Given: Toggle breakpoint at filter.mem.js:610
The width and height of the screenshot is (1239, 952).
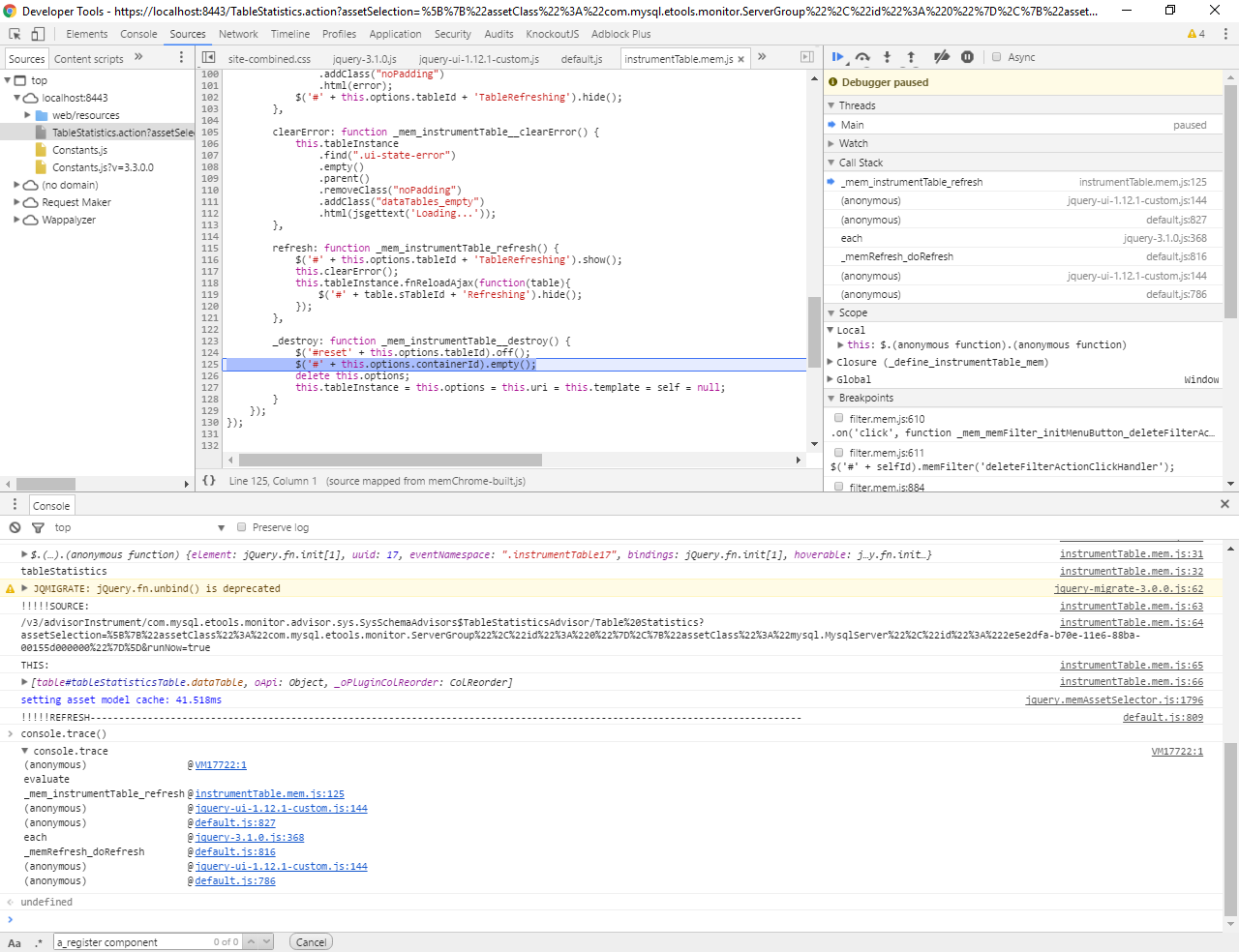Looking at the screenshot, I should click(839, 419).
